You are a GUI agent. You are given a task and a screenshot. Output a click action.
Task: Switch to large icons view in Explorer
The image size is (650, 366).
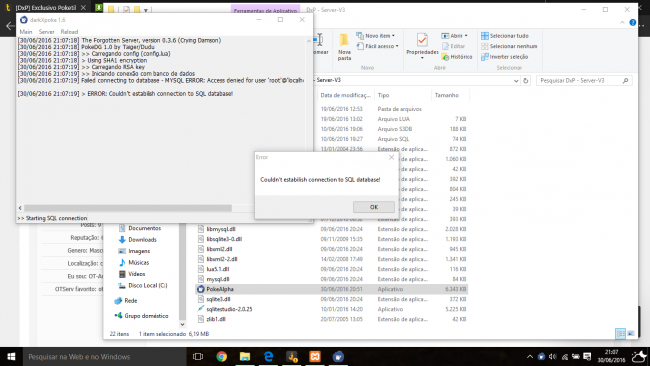pyautogui.click(x=631, y=333)
